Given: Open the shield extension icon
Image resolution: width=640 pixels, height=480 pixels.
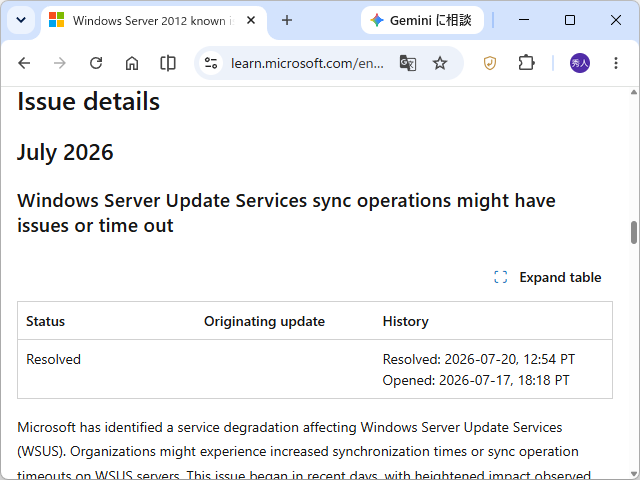Looking at the screenshot, I should pyautogui.click(x=490, y=63).
